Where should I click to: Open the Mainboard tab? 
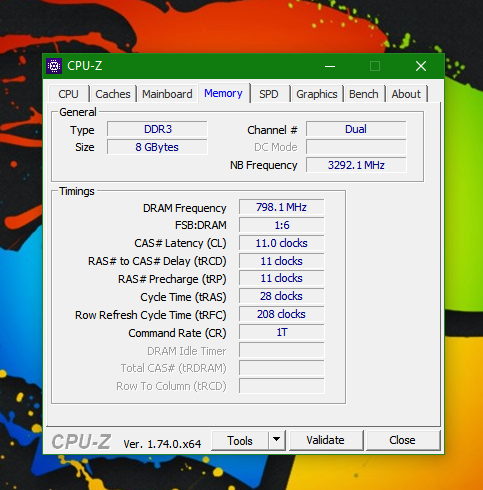(x=167, y=94)
